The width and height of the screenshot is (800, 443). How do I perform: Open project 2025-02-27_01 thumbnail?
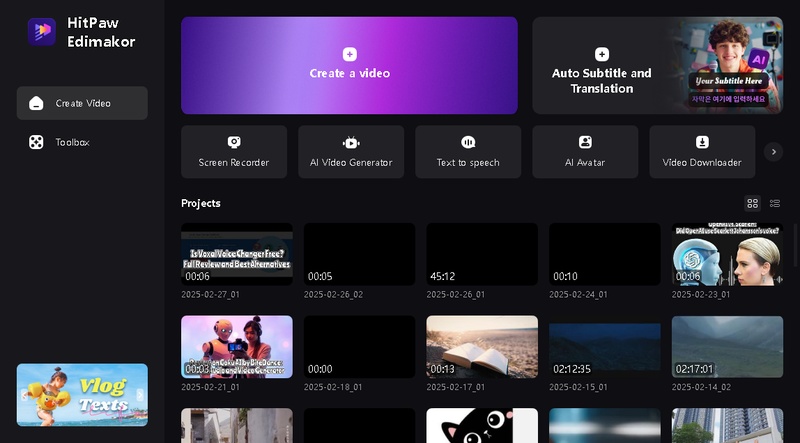click(x=237, y=254)
